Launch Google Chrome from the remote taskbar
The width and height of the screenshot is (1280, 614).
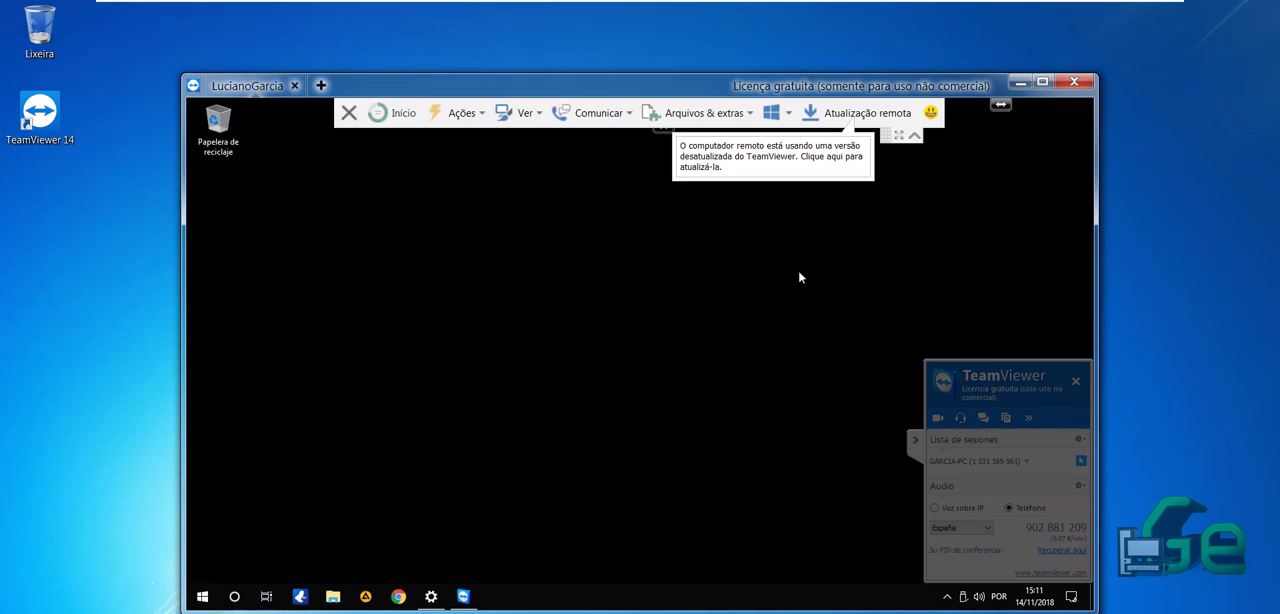point(398,597)
